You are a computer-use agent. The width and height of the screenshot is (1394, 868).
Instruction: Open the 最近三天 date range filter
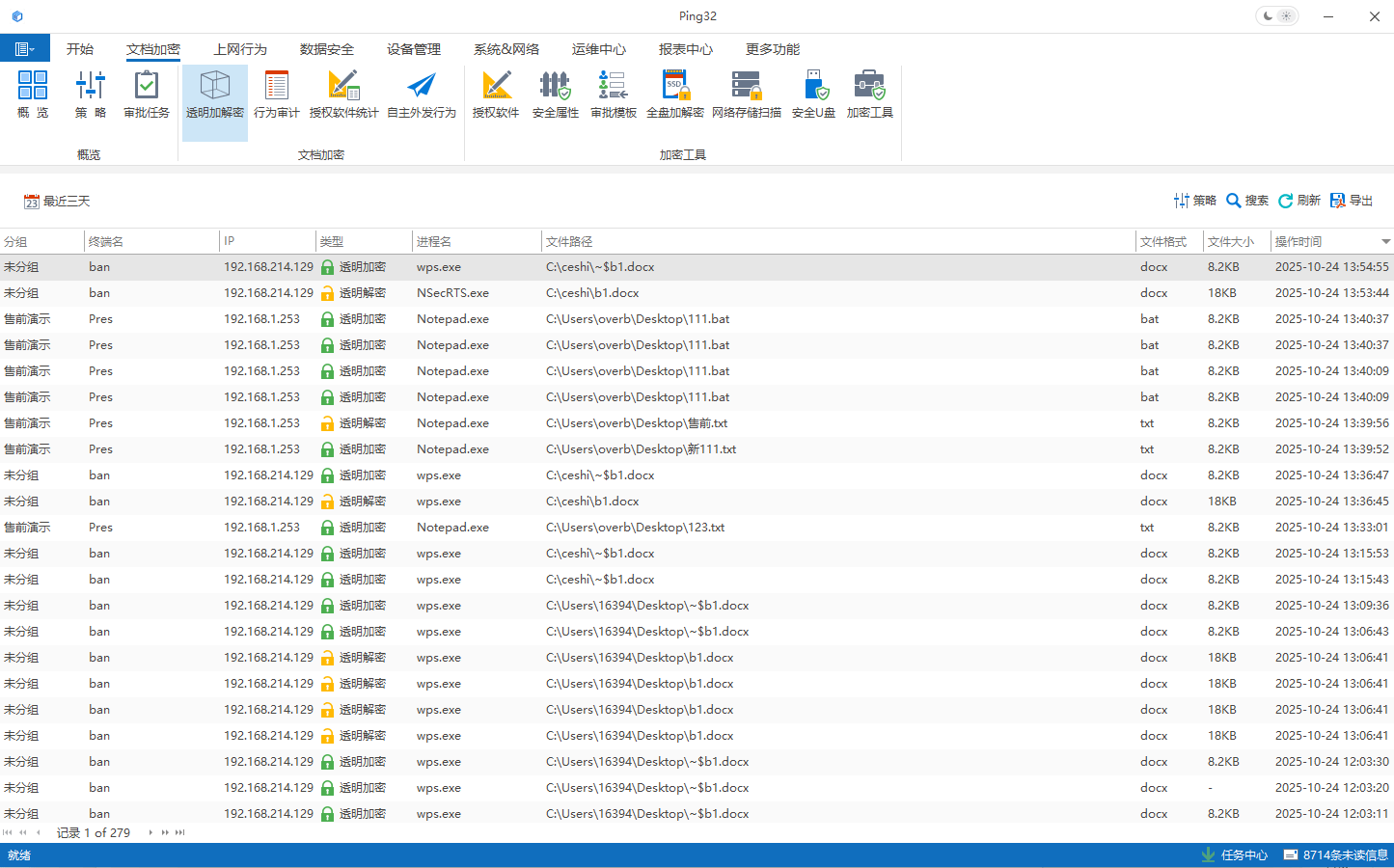[x=57, y=202]
